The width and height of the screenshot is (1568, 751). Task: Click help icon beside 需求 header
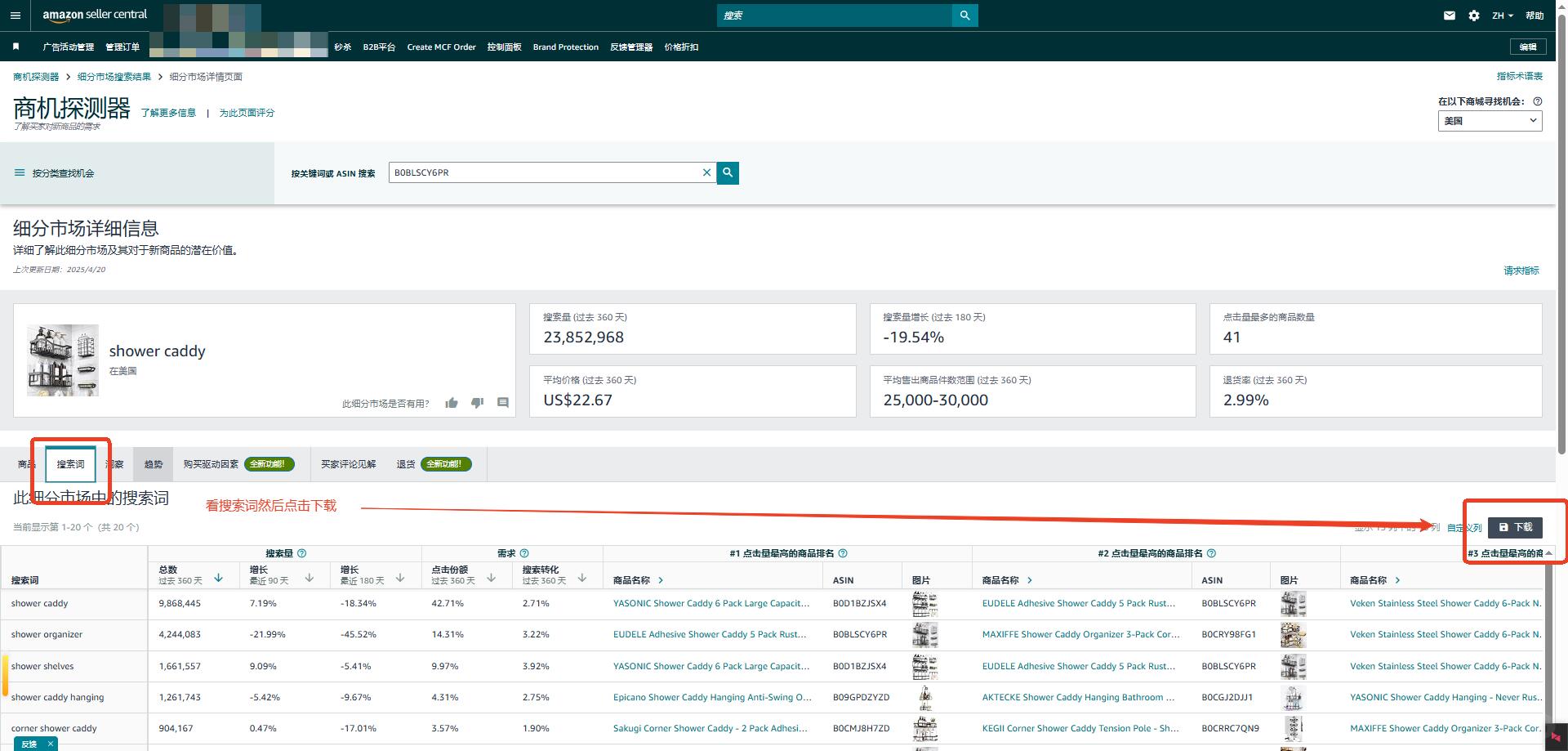524,553
